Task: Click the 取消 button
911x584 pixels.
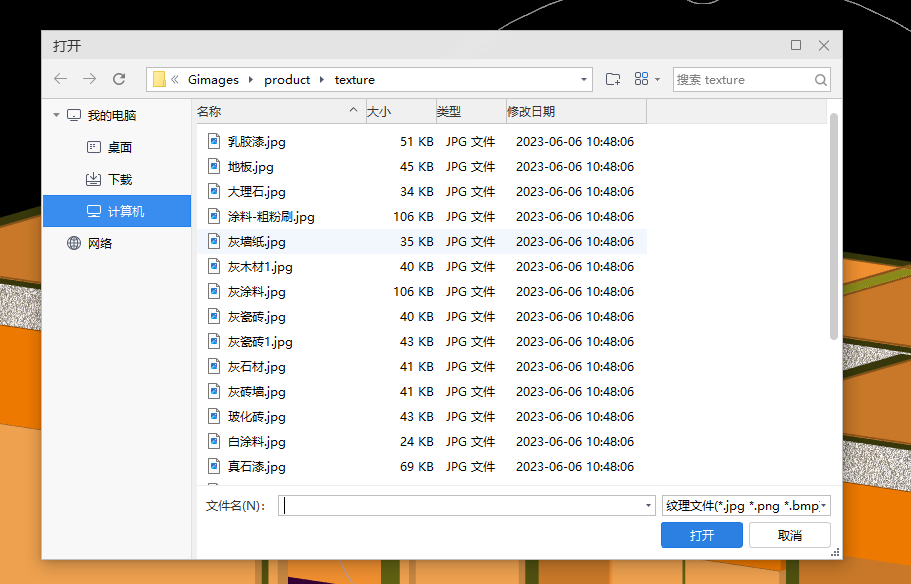Action: [790, 535]
